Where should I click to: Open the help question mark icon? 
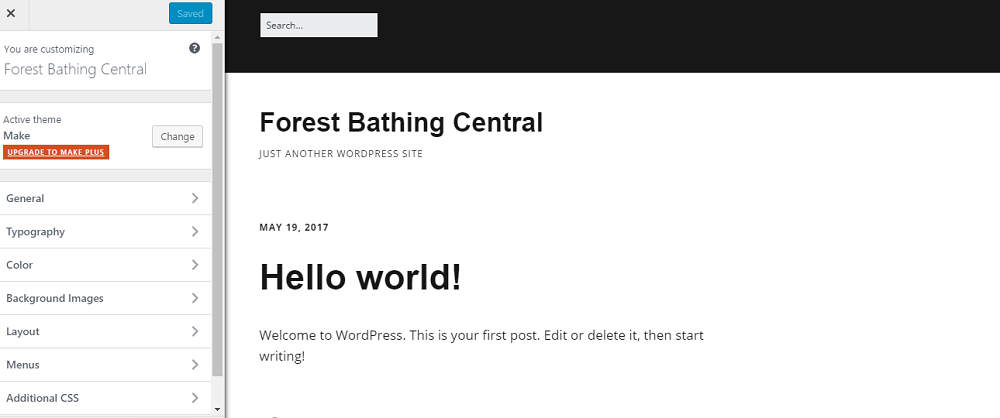(195, 48)
